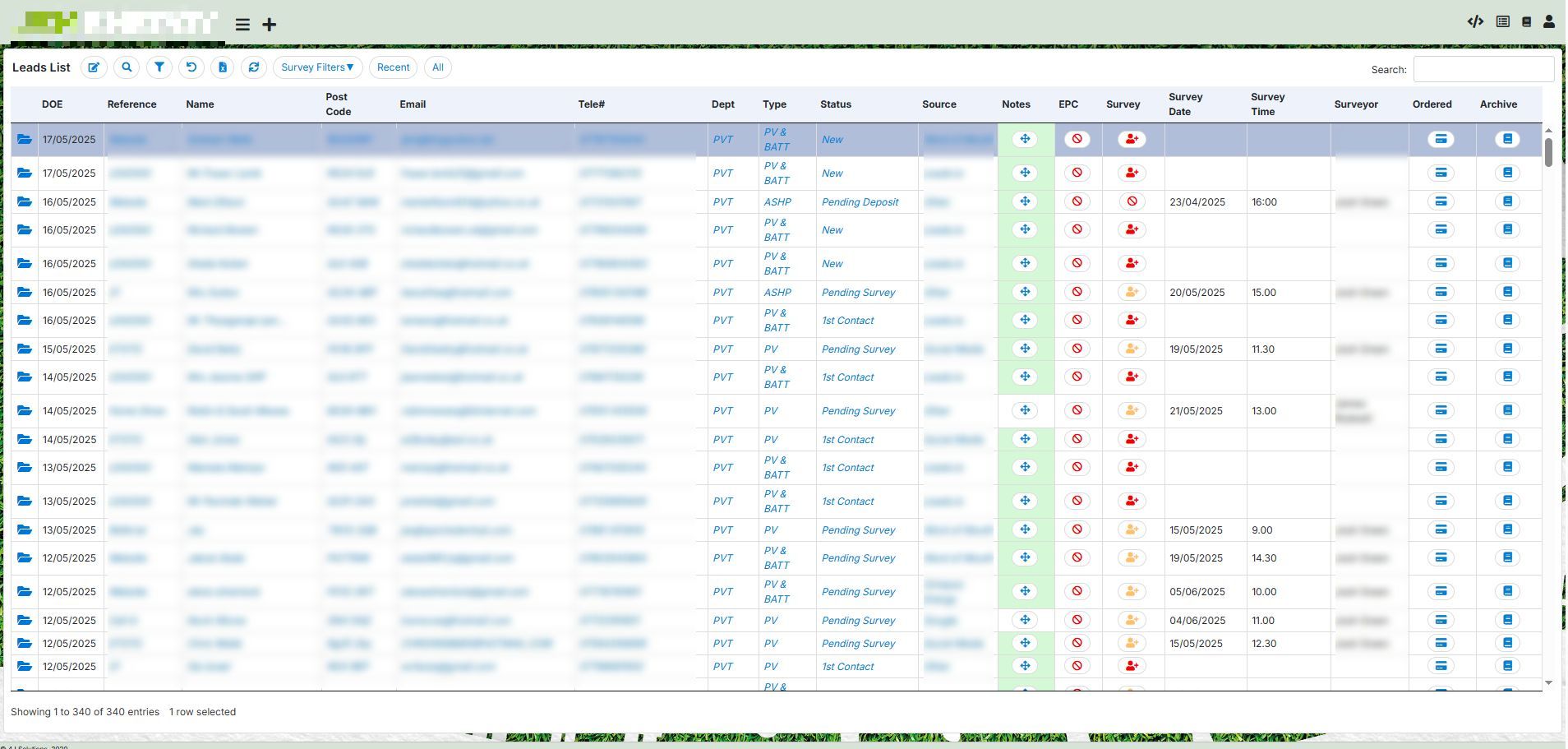Export leads with the Excel file icon
The image size is (1568, 749).
click(223, 67)
